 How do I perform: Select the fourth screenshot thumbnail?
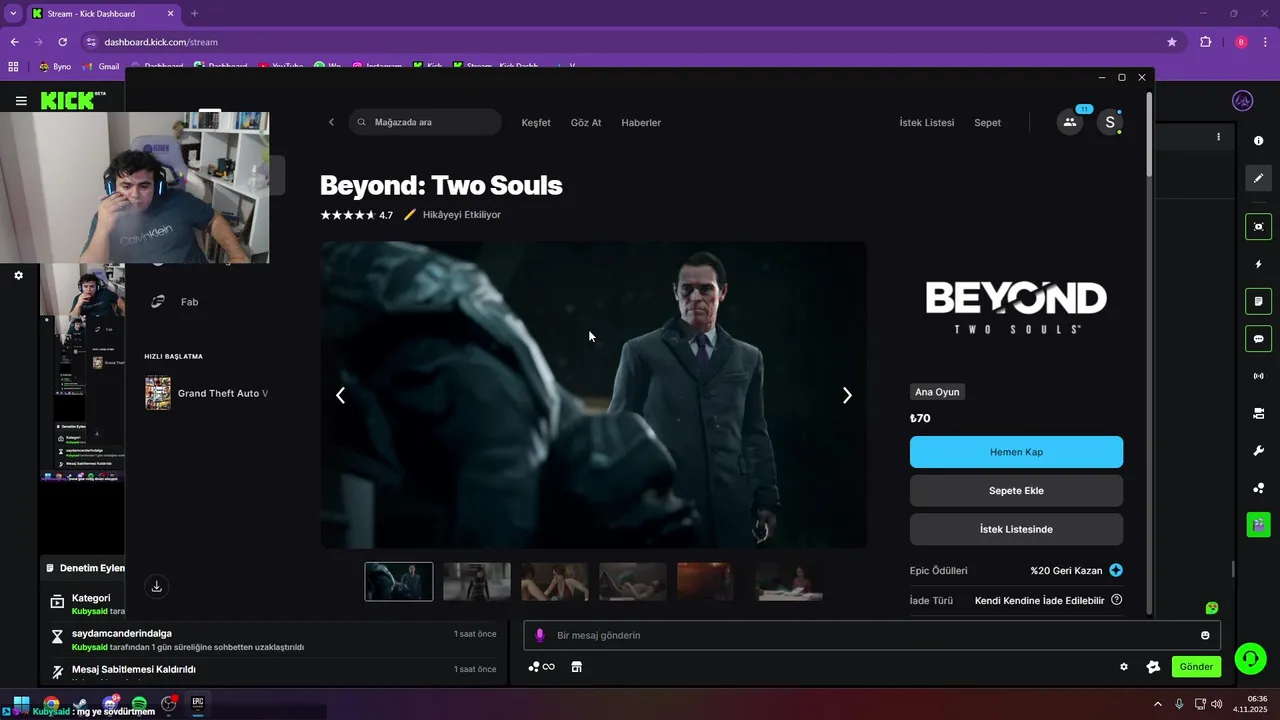633,581
